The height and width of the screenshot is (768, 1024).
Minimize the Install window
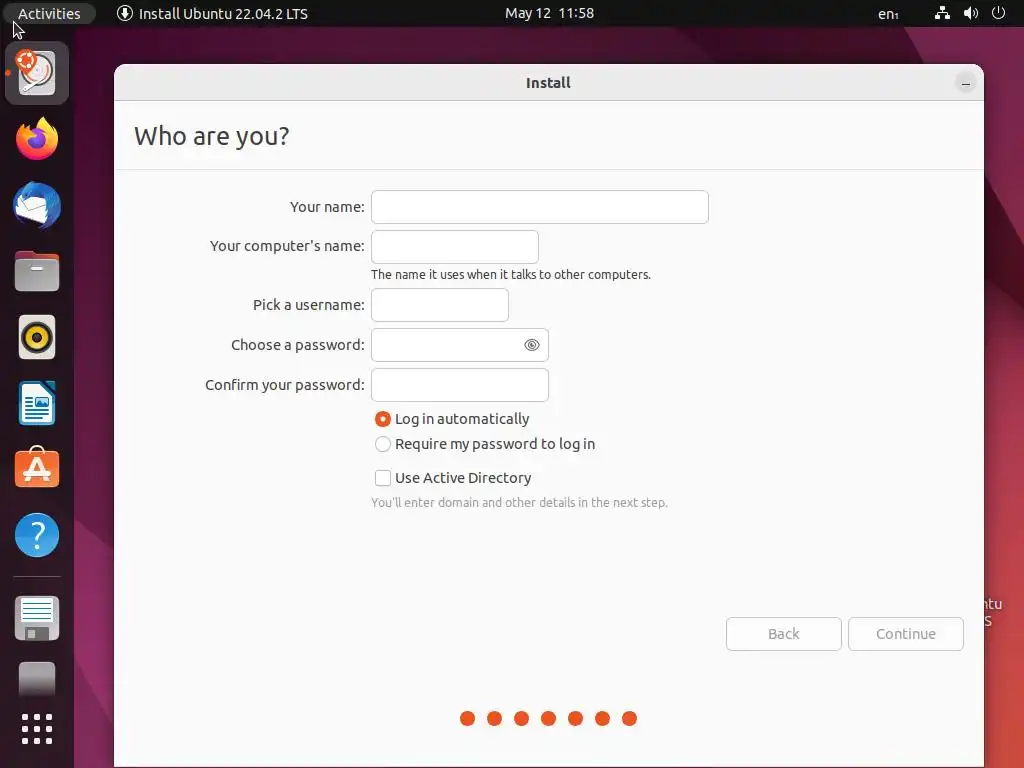[x=965, y=84]
